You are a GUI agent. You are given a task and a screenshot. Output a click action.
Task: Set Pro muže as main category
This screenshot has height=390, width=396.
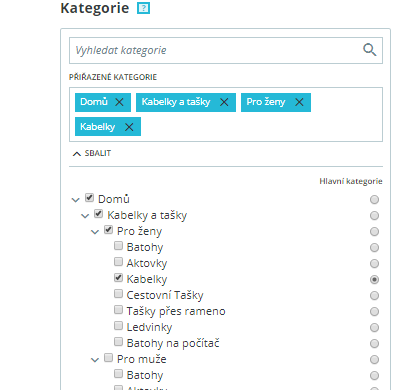click(374, 360)
